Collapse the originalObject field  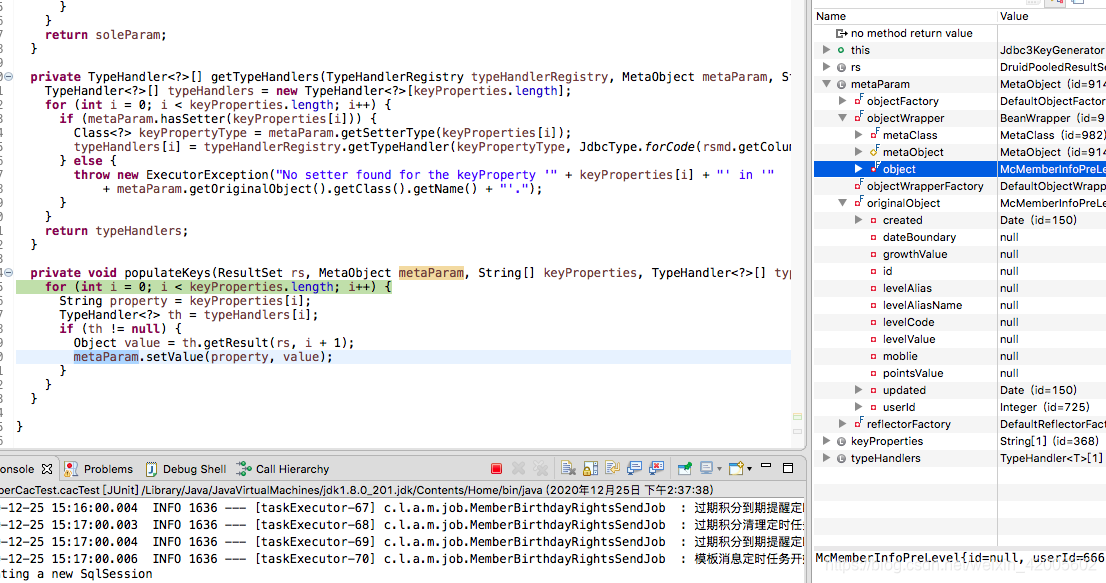(x=842, y=203)
